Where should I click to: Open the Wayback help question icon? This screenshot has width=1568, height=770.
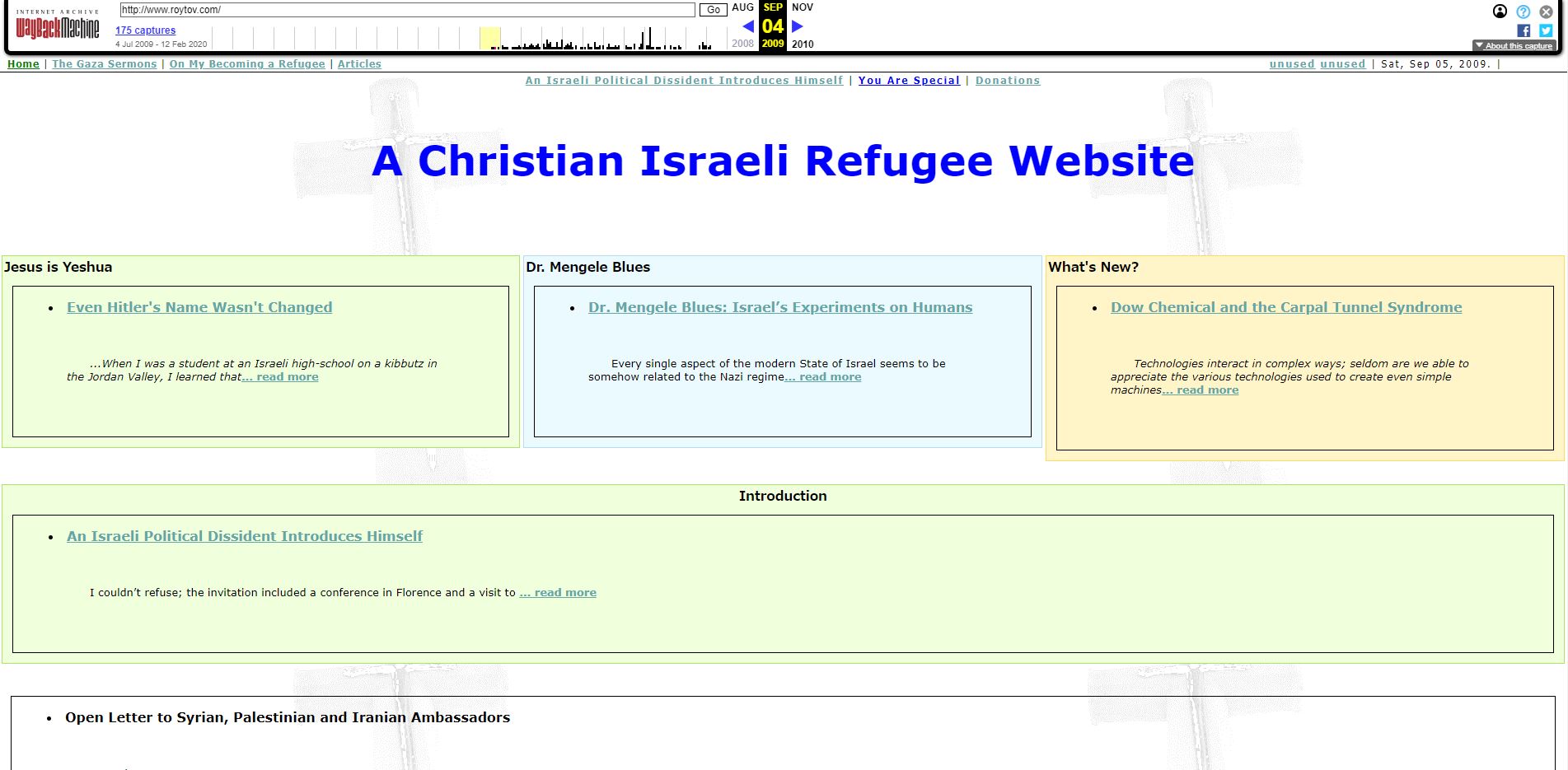pyautogui.click(x=1523, y=12)
